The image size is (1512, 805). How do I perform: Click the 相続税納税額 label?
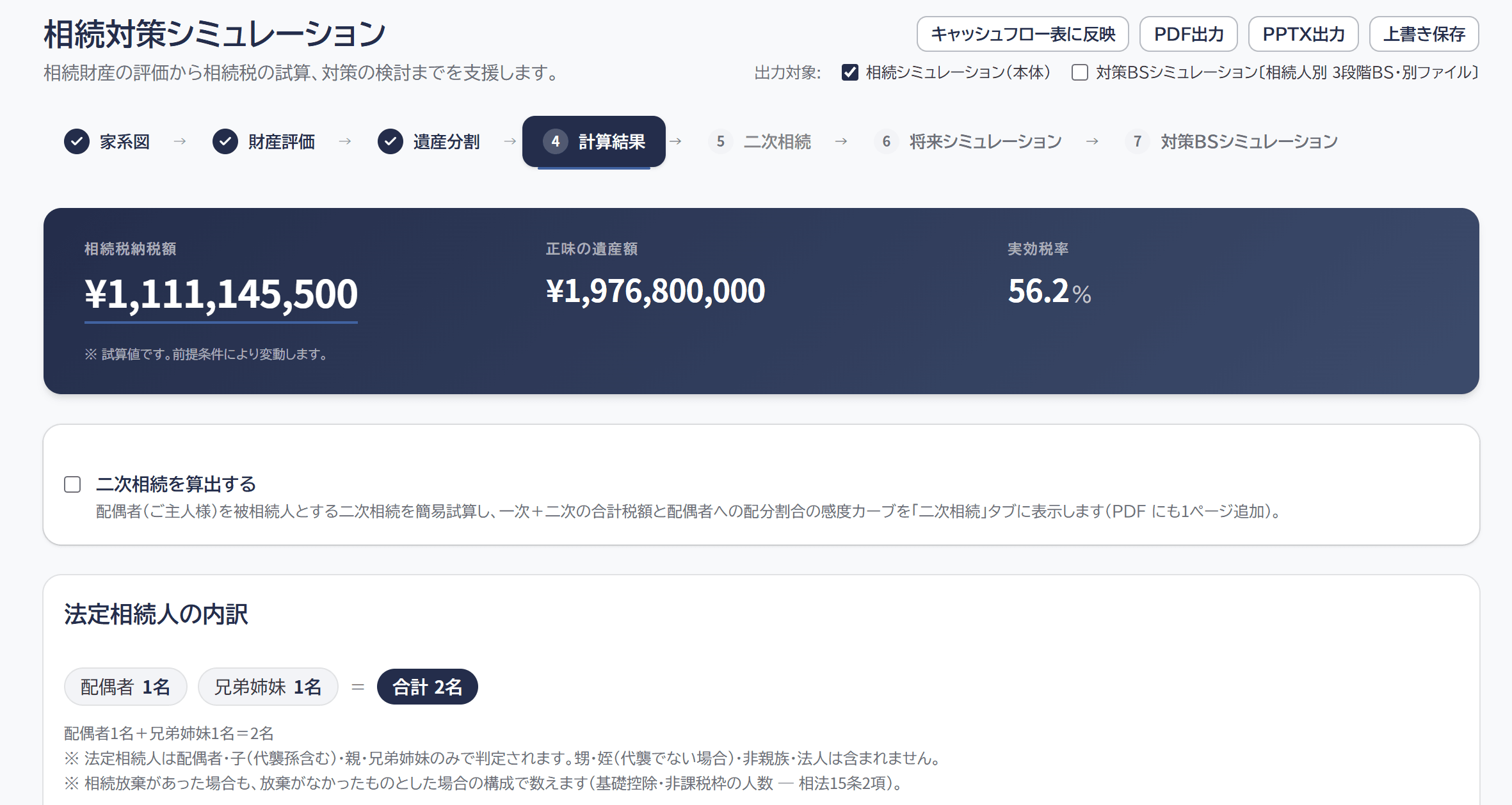point(131,248)
